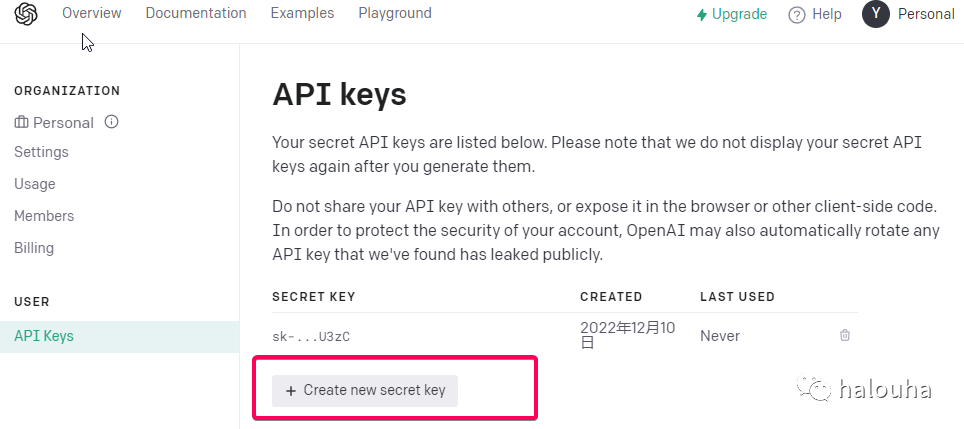Click the info icon beside Personal organization
The width and height of the screenshot is (964, 429).
tap(111, 122)
